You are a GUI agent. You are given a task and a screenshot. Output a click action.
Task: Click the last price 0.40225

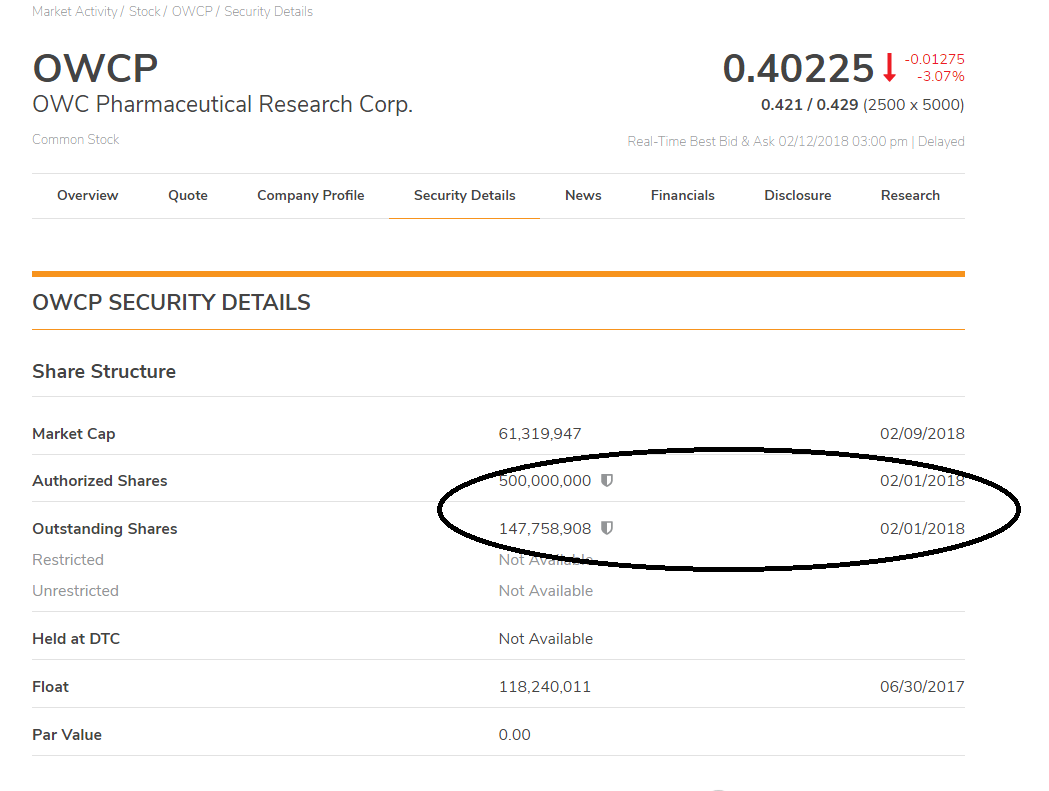click(x=798, y=68)
